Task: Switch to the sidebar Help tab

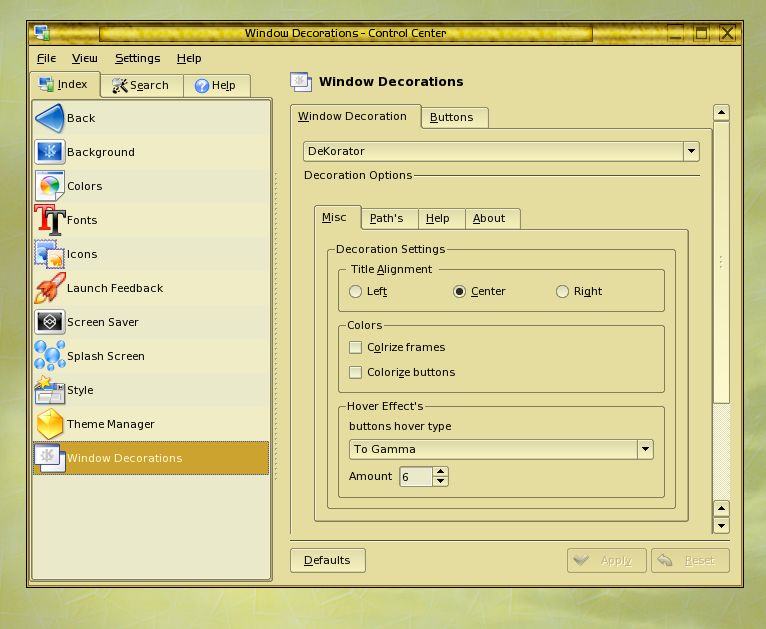Action: click(x=217, y=85)
